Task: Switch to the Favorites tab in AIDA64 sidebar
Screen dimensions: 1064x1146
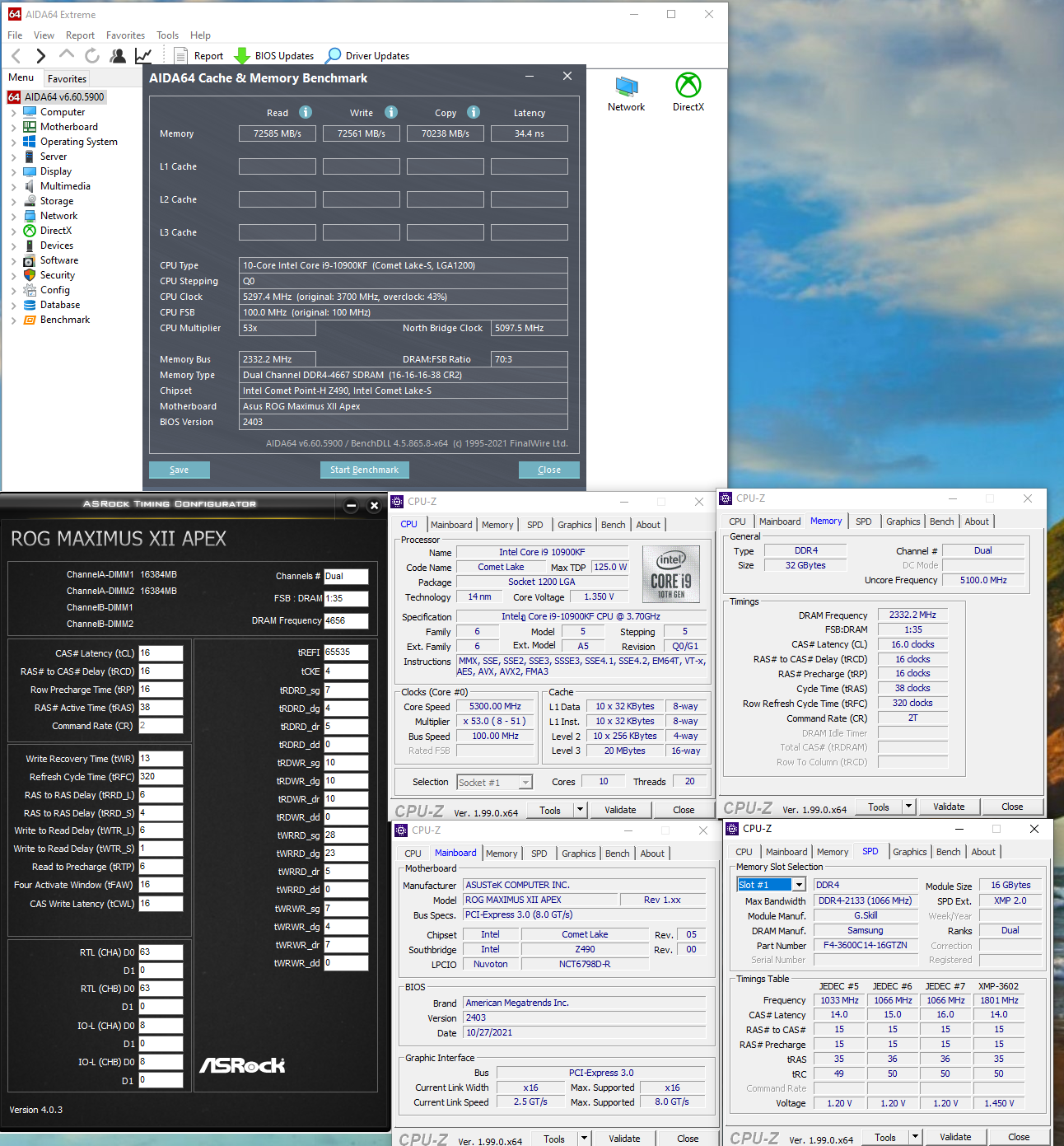Action: point(67,79)
